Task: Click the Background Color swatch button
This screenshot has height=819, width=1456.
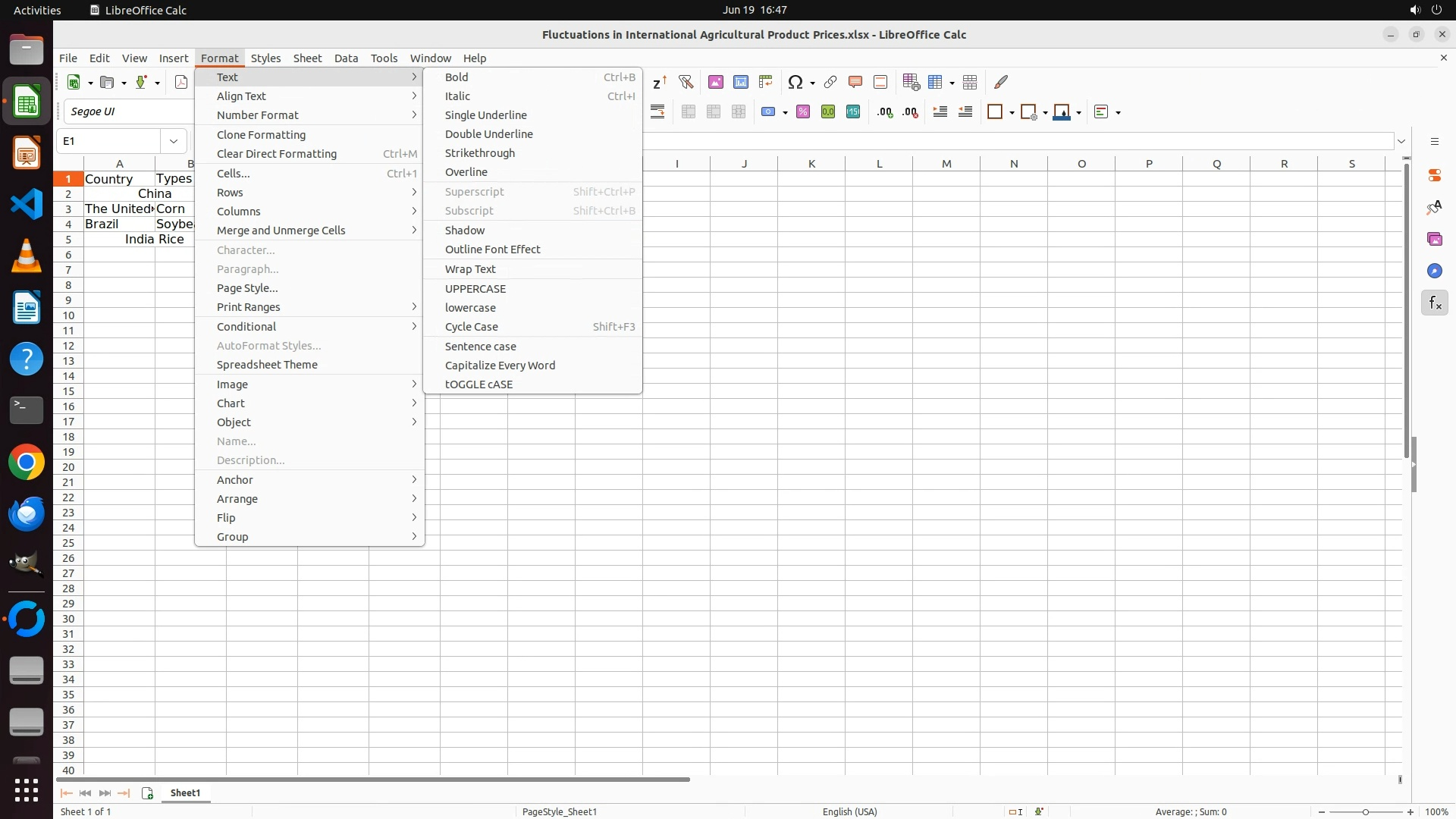Action: pyautogui.click(x=1062, y=112)
